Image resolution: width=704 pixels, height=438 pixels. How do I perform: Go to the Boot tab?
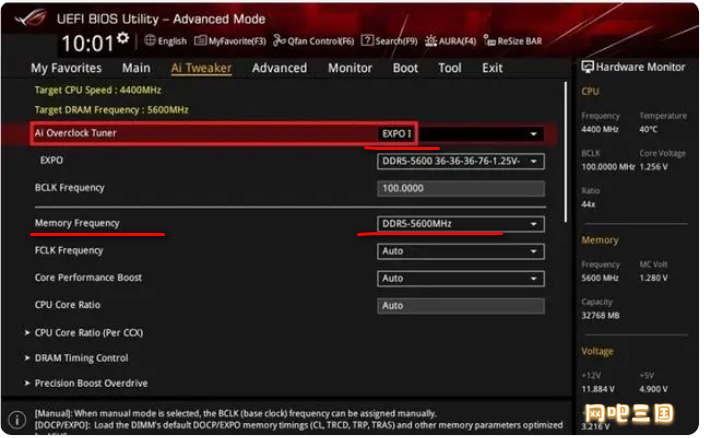405,68
